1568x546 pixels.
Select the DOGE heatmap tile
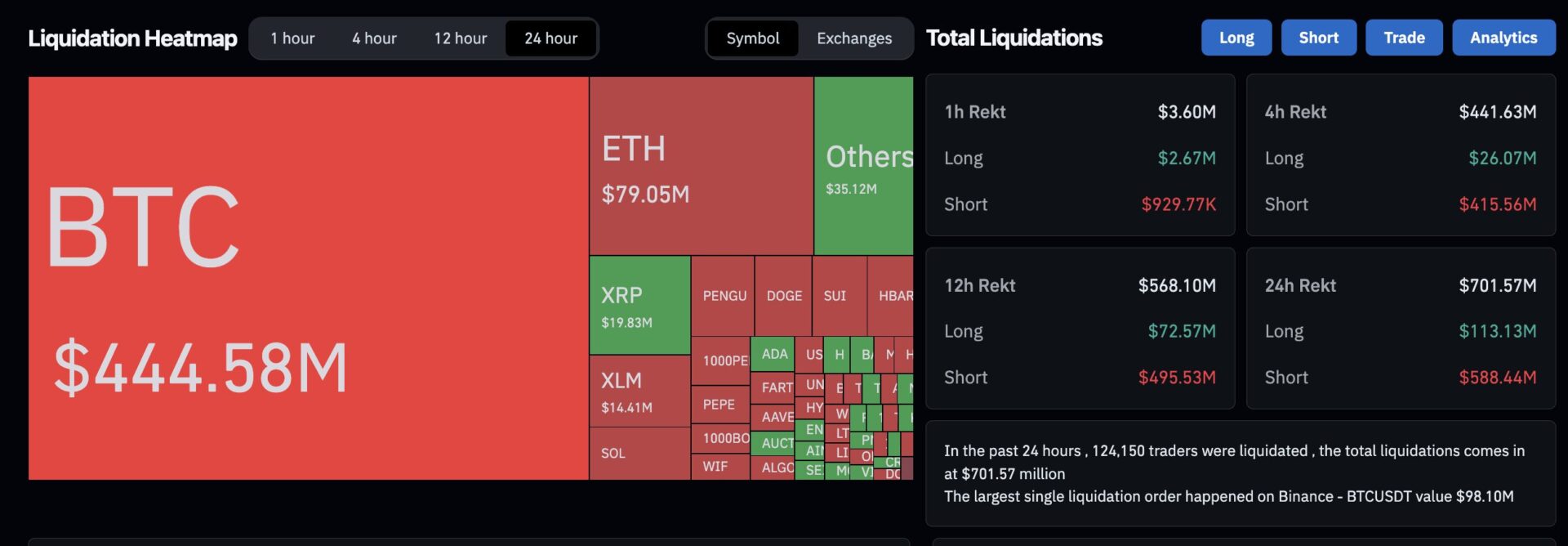pos(784,296)
